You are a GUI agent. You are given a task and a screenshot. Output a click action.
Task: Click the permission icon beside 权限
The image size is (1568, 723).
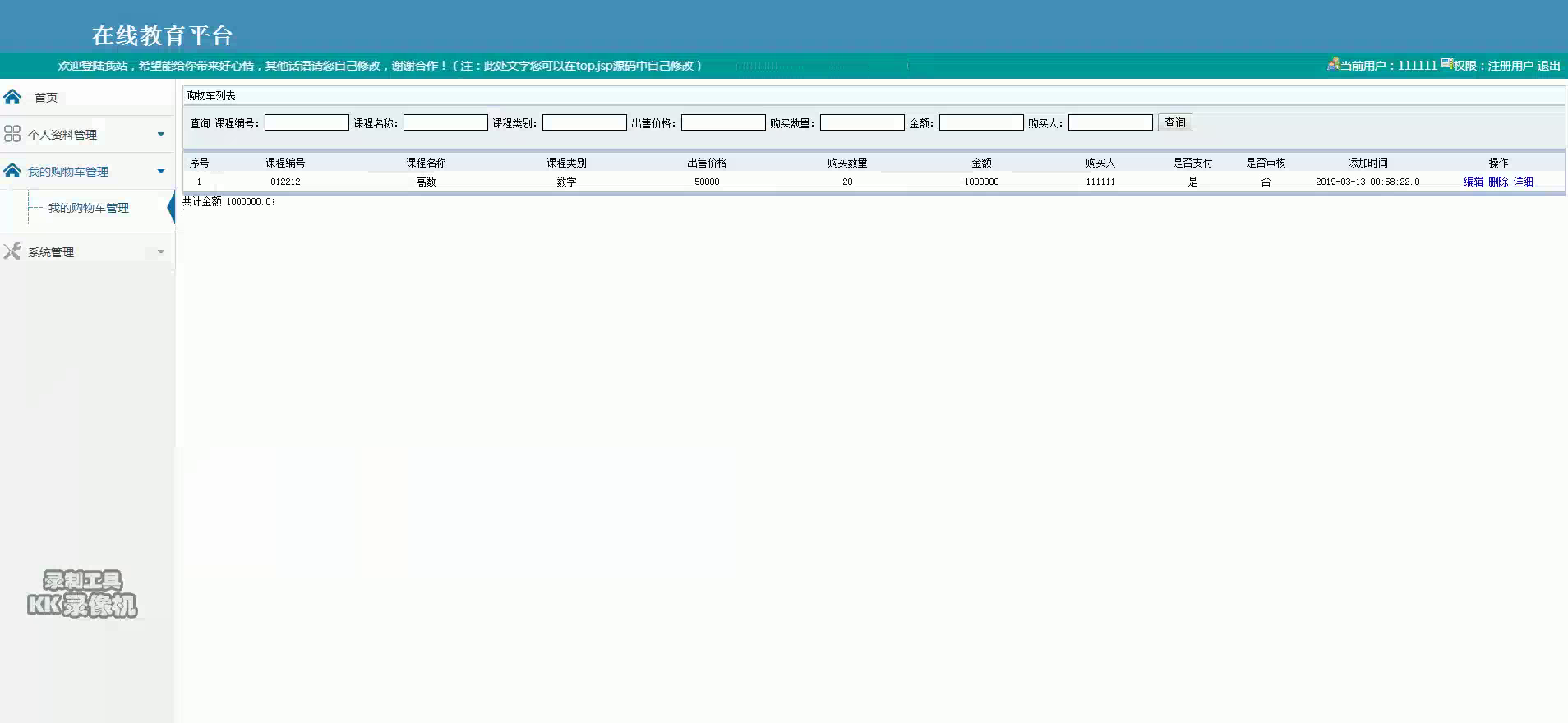click(1446, 64)
